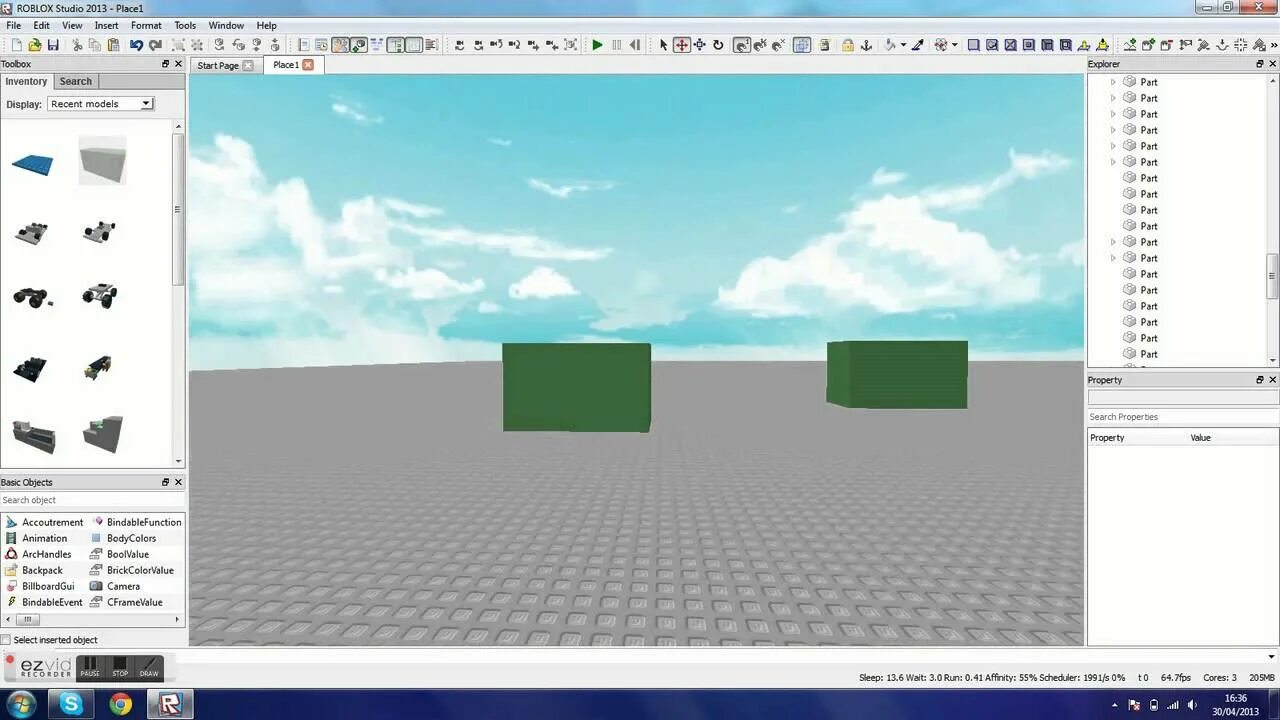
Task: Click the Open folder toolbar icon
Action: 35,45
